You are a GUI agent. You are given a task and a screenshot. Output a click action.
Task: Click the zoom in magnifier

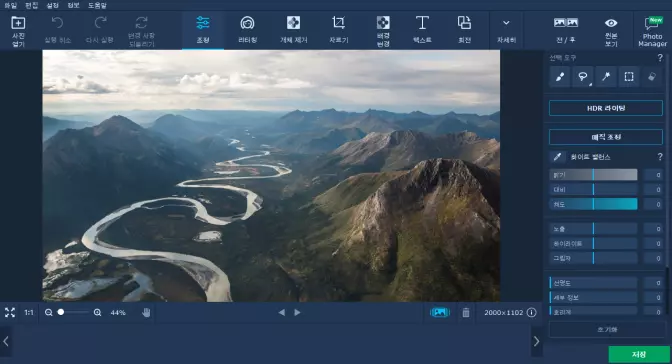pyautogui.click(x=98, y=313)
